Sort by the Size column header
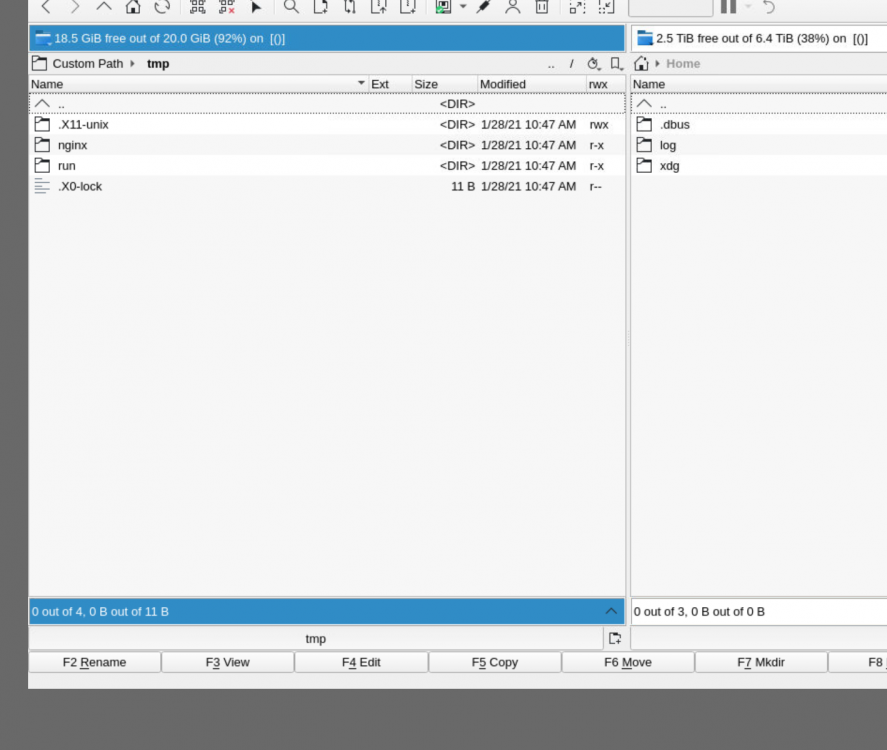The width and height of the screenshot is (887, 750). click(x=445, y=84)
